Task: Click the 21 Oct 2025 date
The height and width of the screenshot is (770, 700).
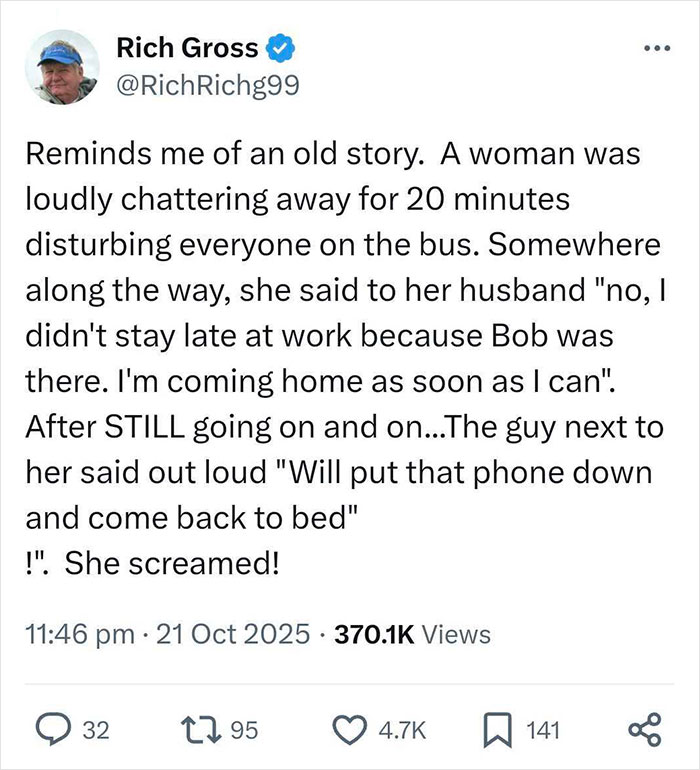Action: [226, 634]
